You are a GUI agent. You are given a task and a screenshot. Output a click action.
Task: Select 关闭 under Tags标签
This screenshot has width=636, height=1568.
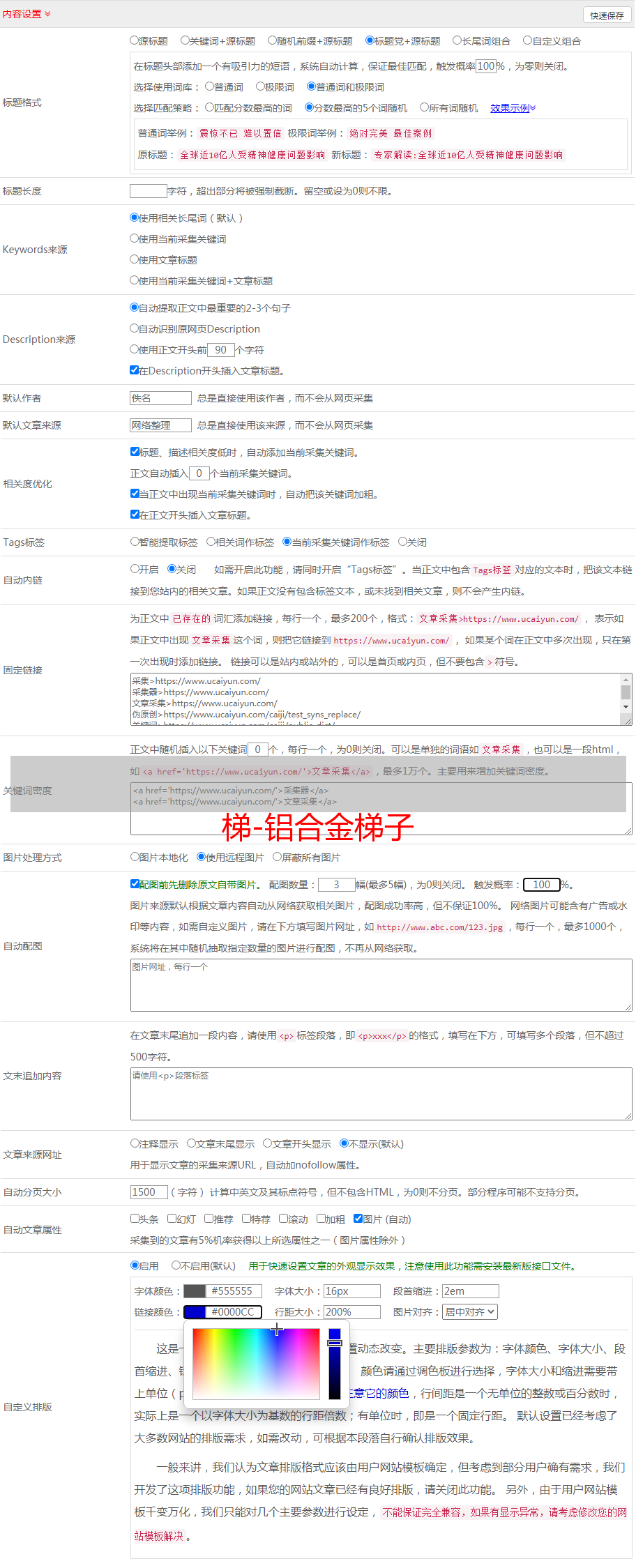pos(402,542)
